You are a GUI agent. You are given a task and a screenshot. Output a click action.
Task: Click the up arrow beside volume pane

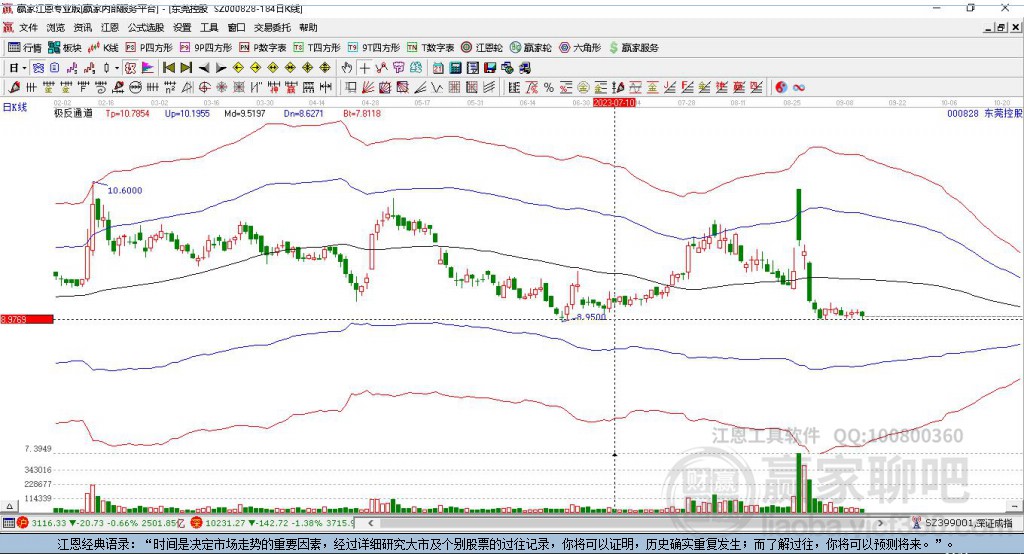point(9,506)
